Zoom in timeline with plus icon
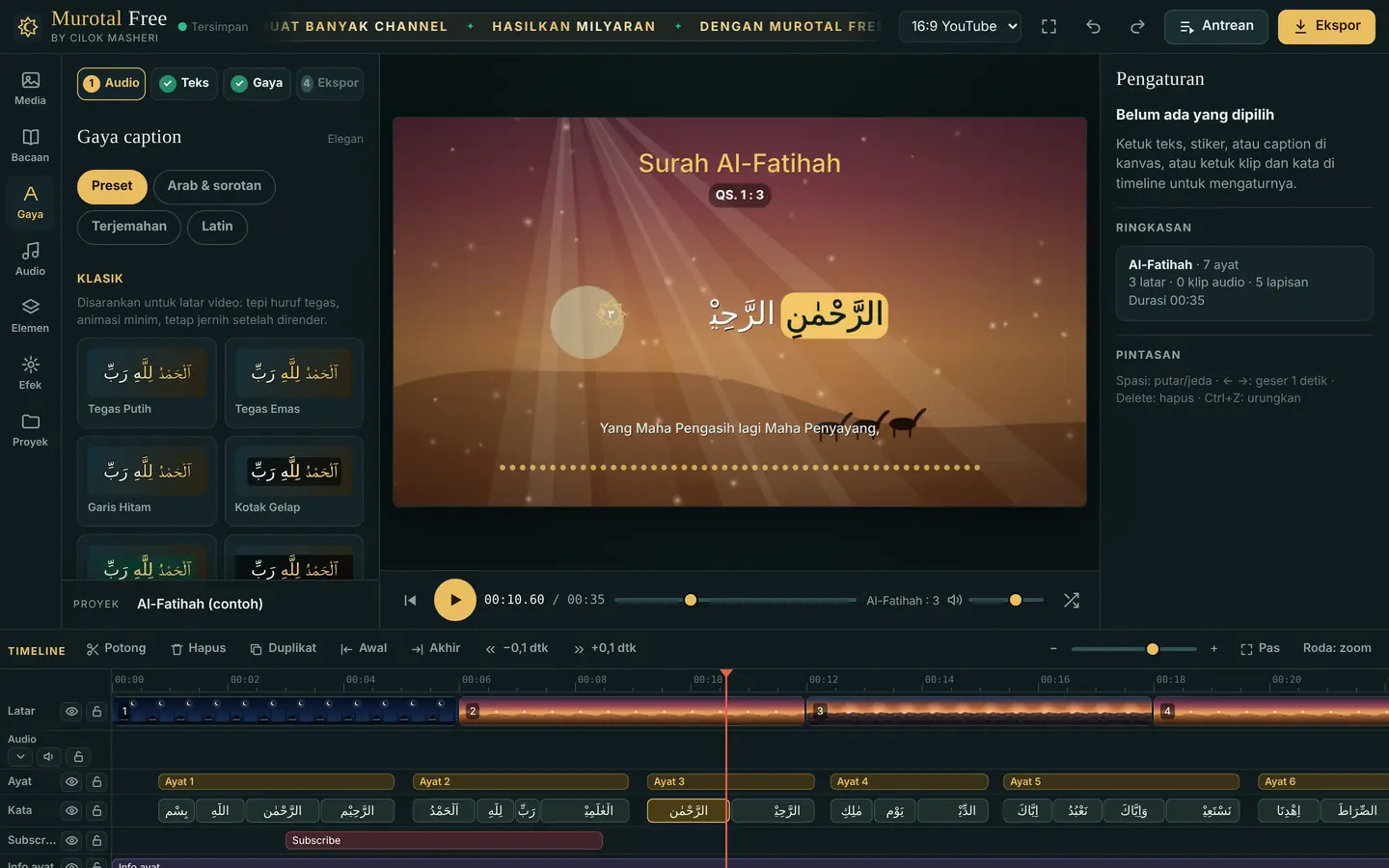 pos(1213,649)
